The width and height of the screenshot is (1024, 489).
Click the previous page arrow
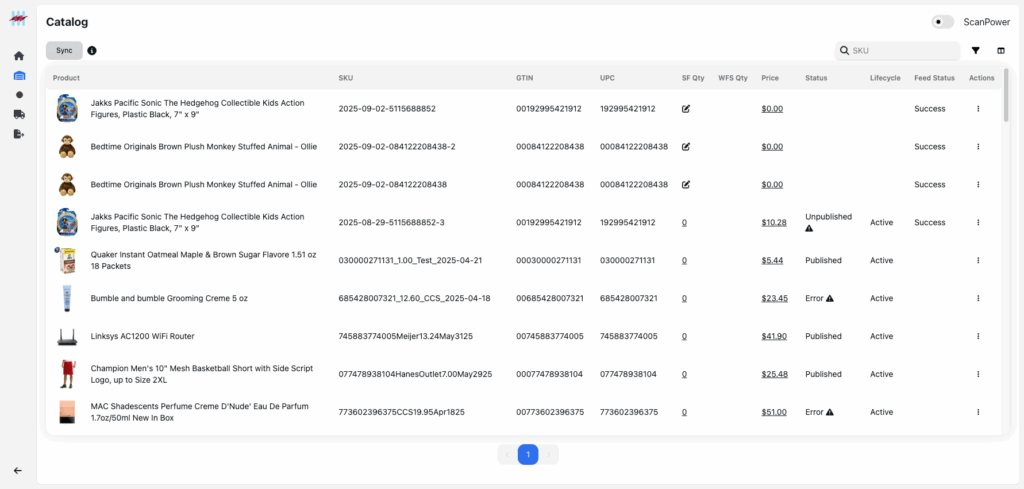[507, 454]
